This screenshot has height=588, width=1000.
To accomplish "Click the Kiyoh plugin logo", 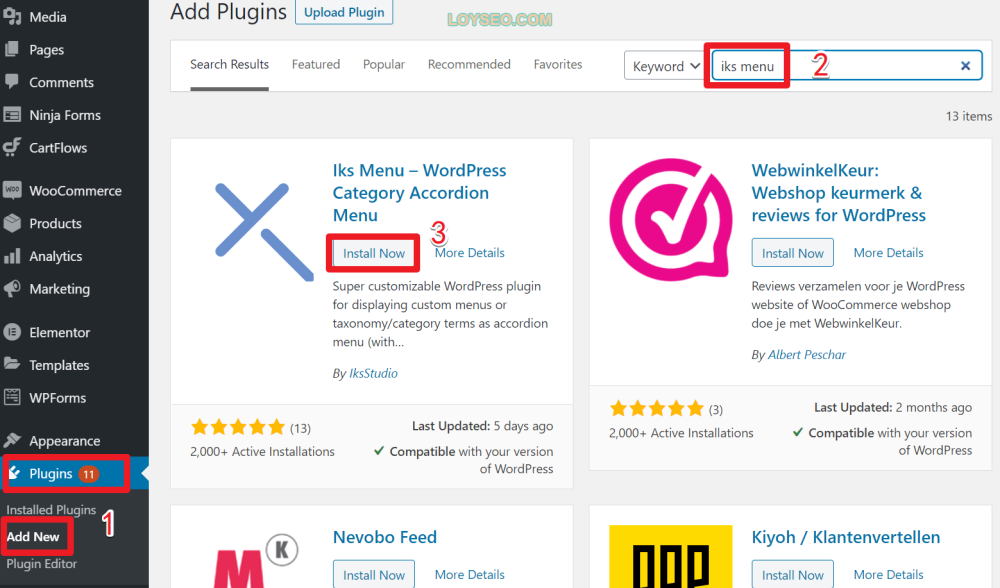I will click(671, 557).
